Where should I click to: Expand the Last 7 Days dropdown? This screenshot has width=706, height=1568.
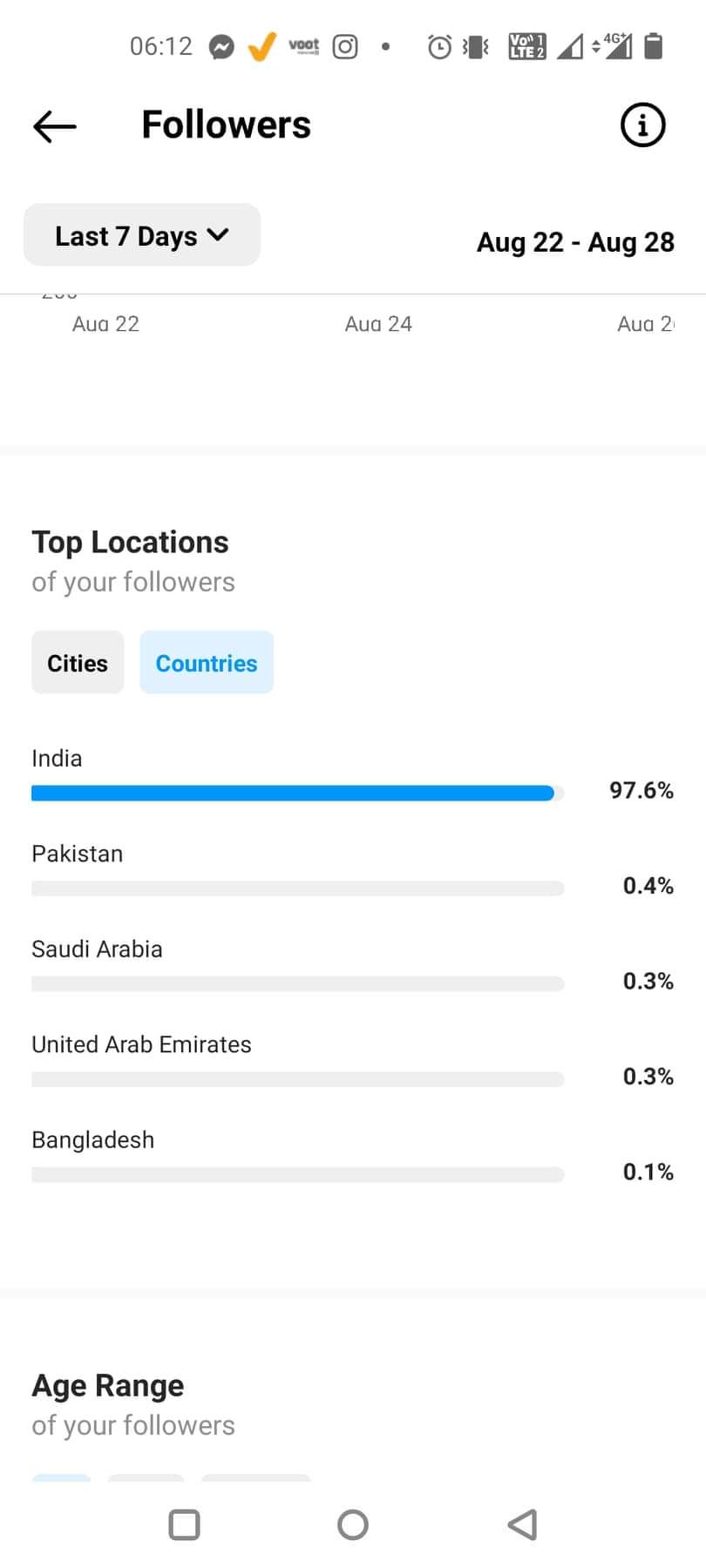[142, 235]
